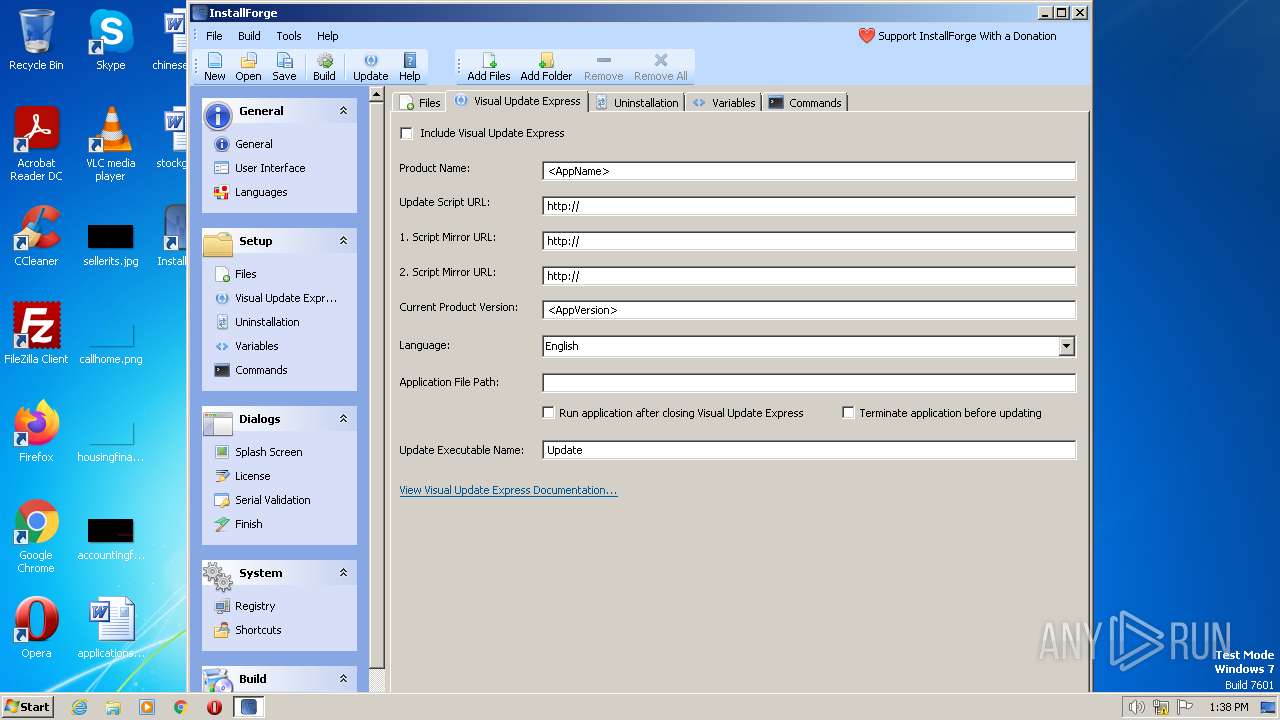
Task: Switch to the Uninstallation tab
Action: click(637, 102)
